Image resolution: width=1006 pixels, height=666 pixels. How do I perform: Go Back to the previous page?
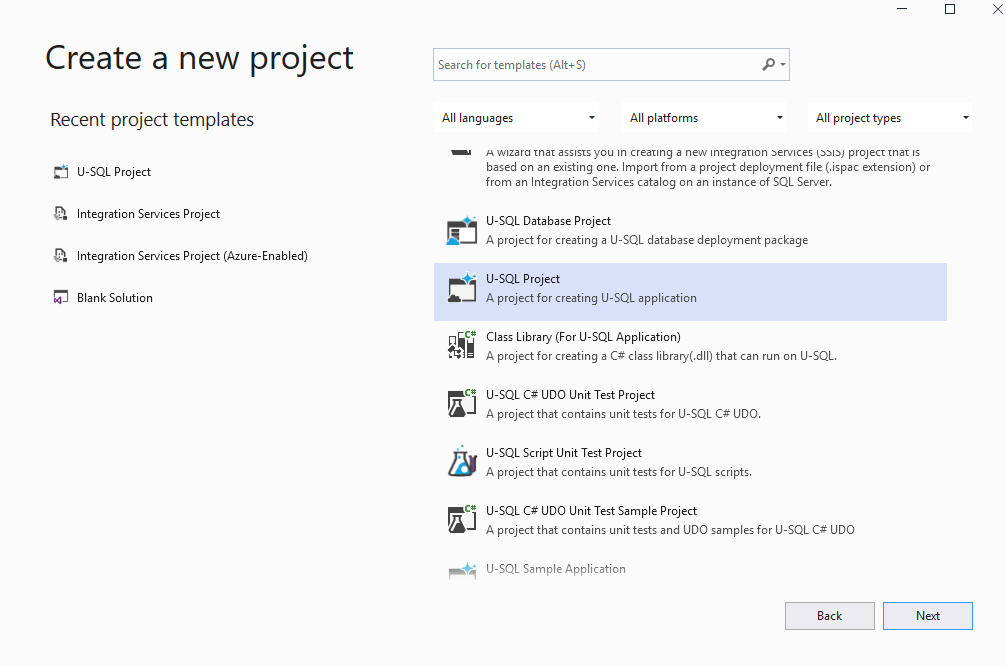(829, 616)
